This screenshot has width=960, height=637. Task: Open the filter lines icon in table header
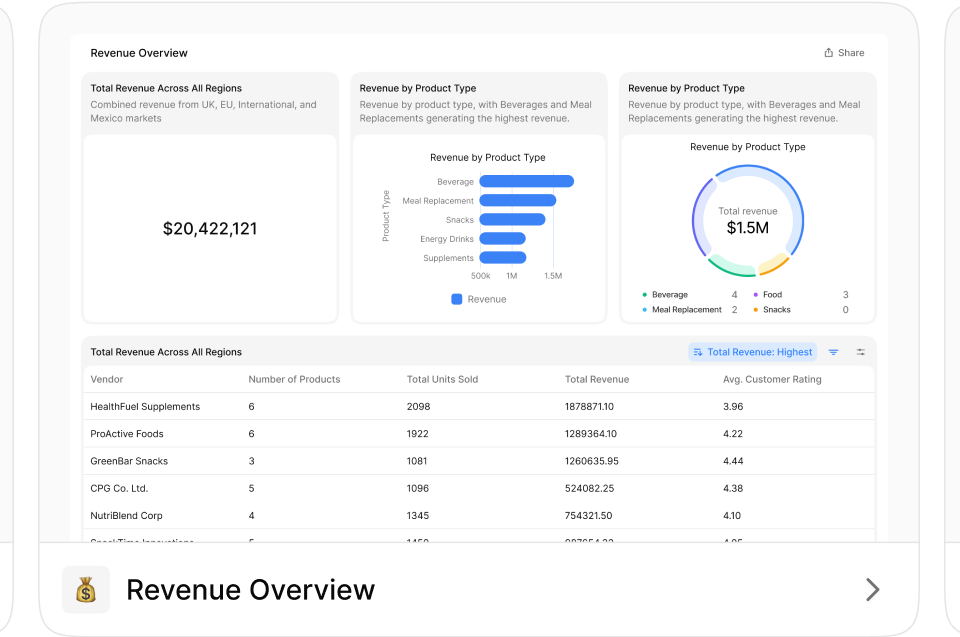click(833, 352)
